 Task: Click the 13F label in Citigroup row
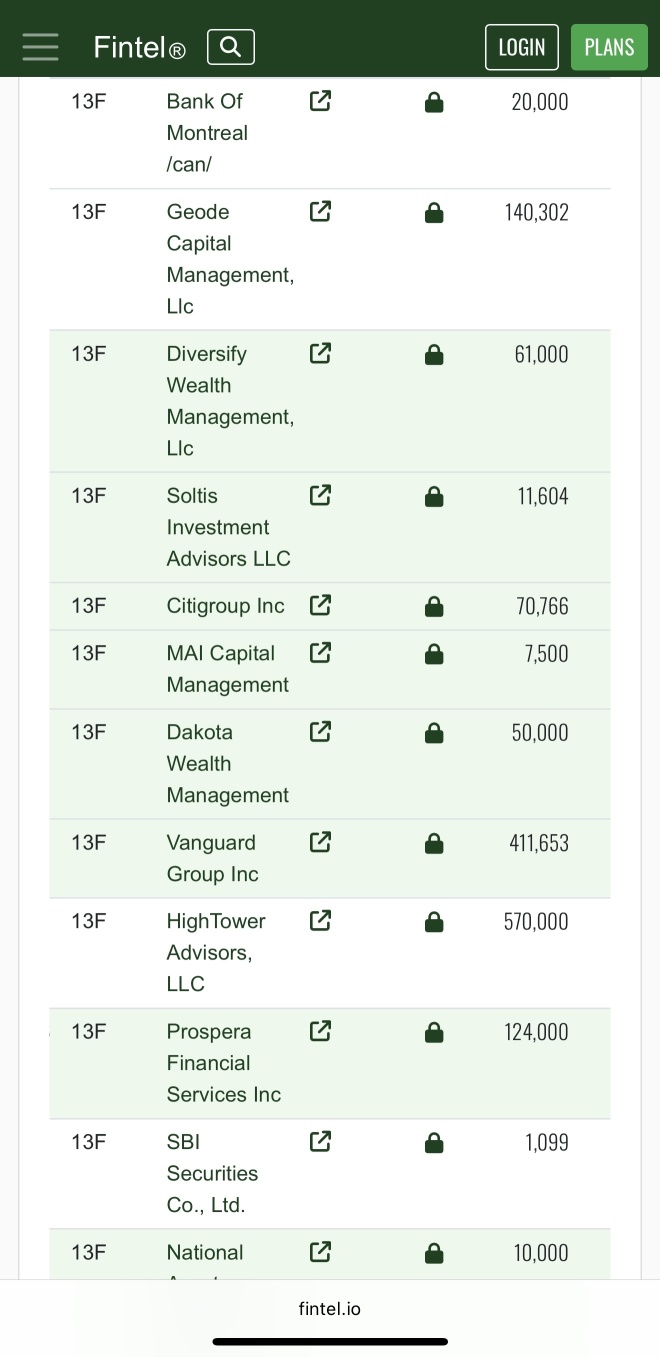click(88, 606)
